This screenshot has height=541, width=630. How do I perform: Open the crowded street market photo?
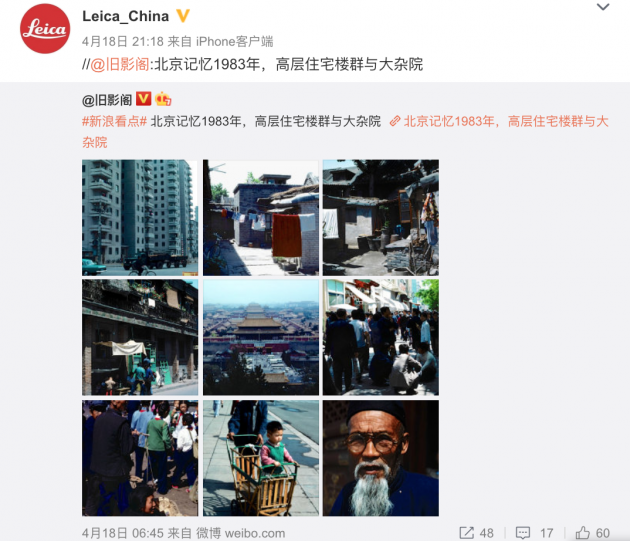point(381,338)
